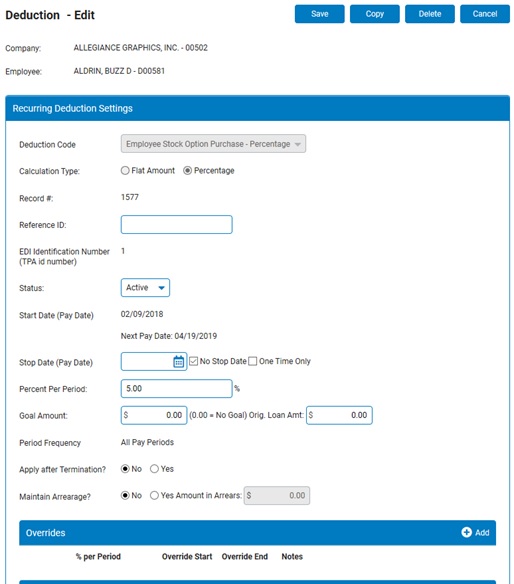Click the Goal Amount input
Image resolution: width=514 pixels, height=584 pixels.
pos(154,415)
